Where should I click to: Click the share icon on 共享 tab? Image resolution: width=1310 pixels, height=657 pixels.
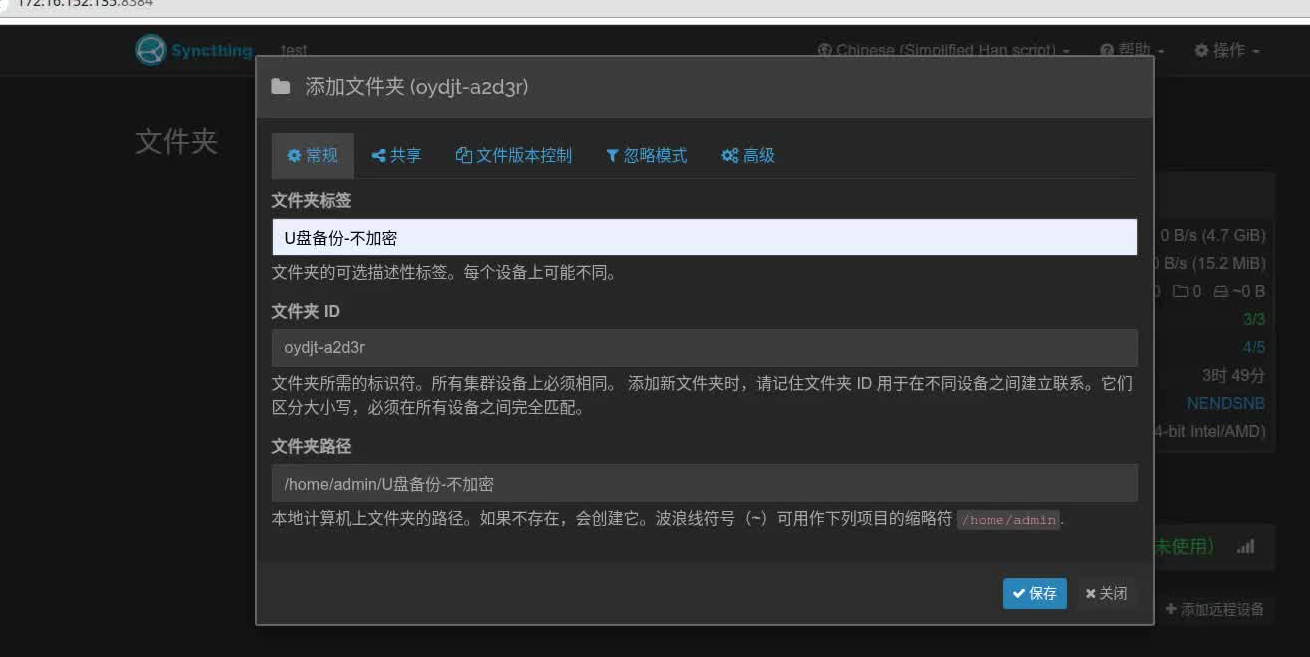tap(376, 155)
